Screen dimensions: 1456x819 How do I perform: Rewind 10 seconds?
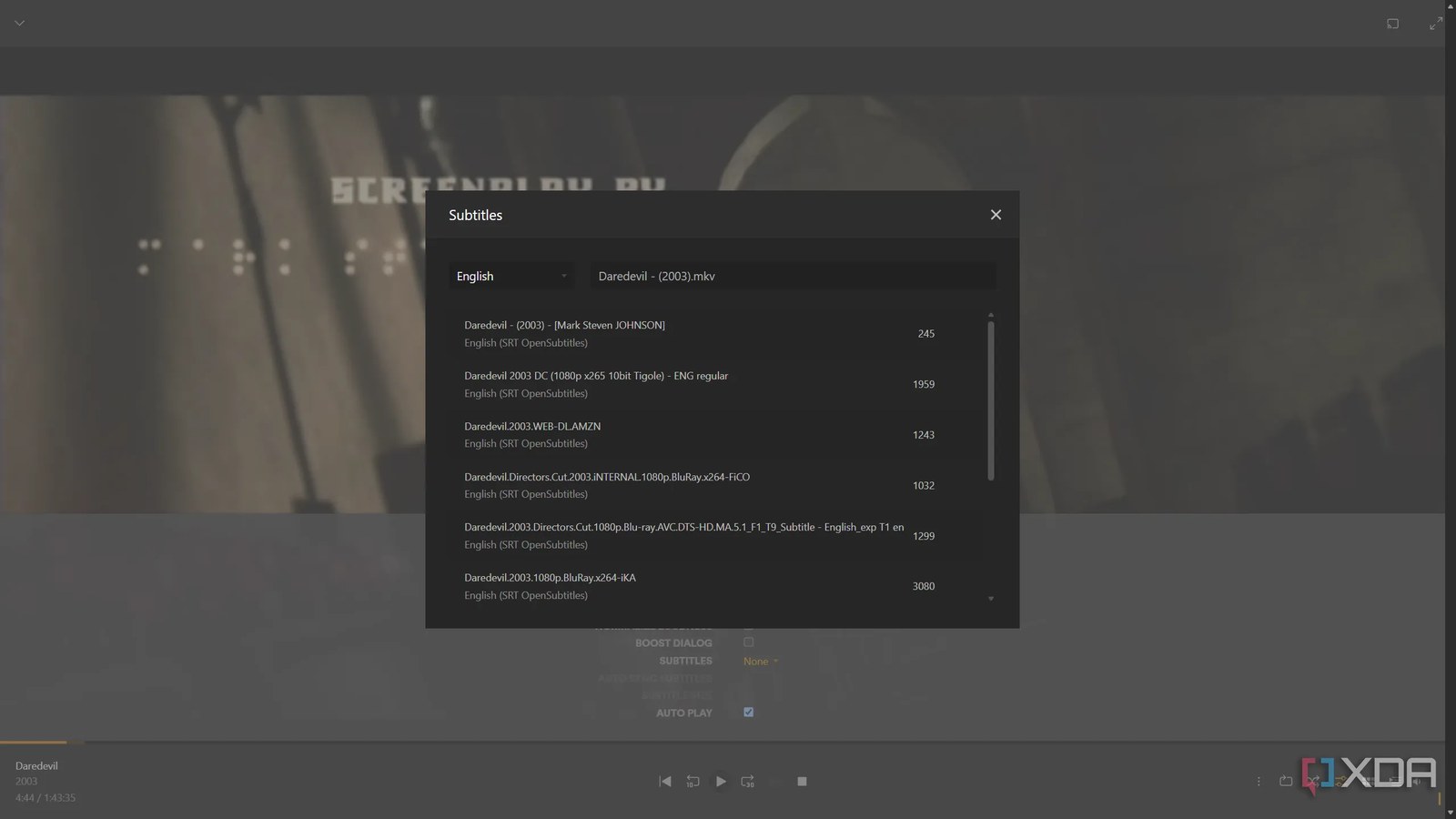(693, 782)
